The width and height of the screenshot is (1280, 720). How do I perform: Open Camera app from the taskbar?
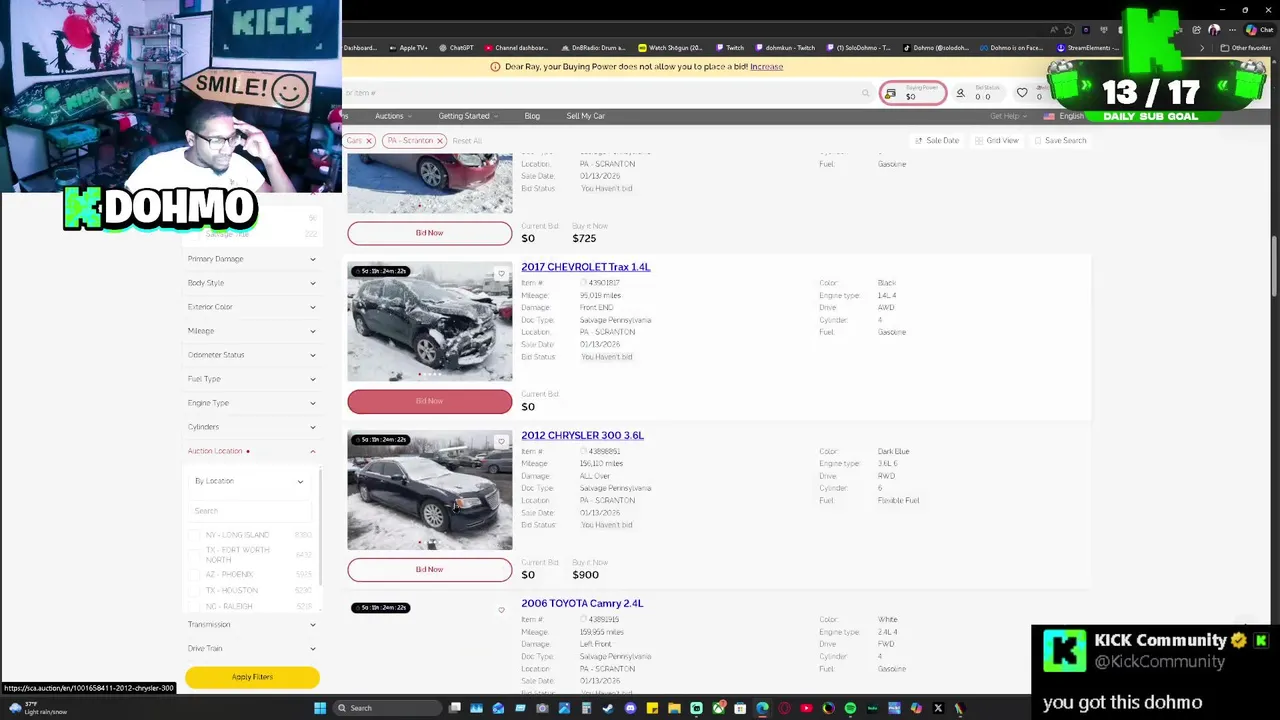542,708
